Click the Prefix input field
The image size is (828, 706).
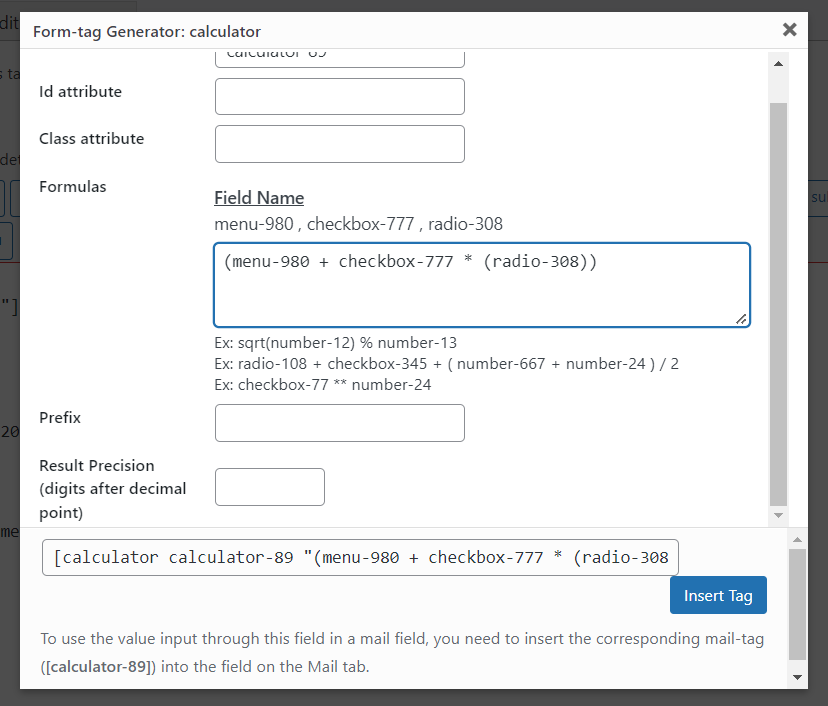point(340,423)
